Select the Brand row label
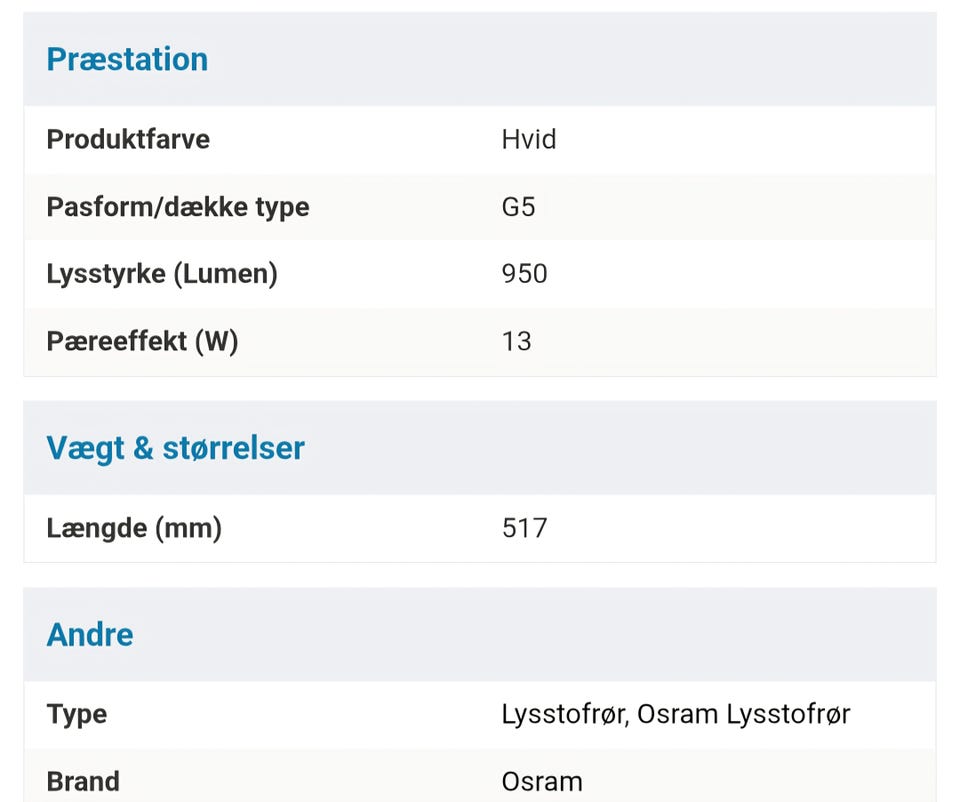The width and height of the screenshot is (960, 802). 83,781
